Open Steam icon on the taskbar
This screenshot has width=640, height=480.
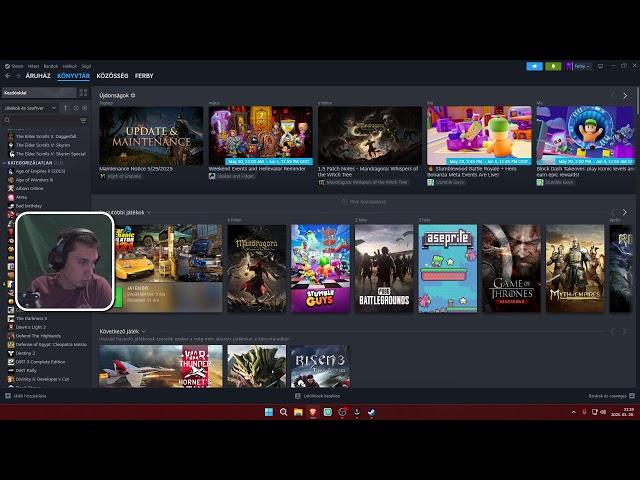click(371, 412)
